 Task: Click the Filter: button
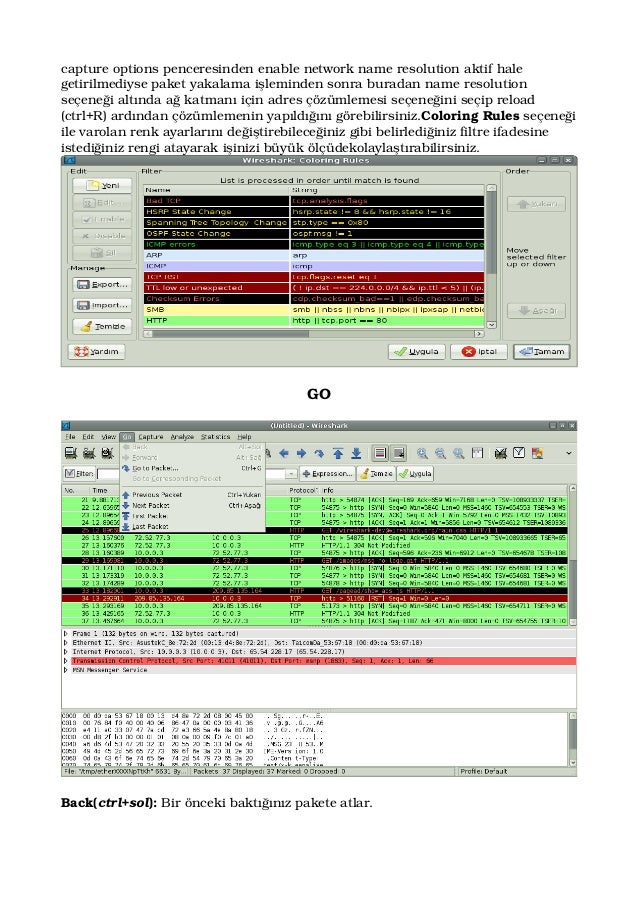point(79,473)
